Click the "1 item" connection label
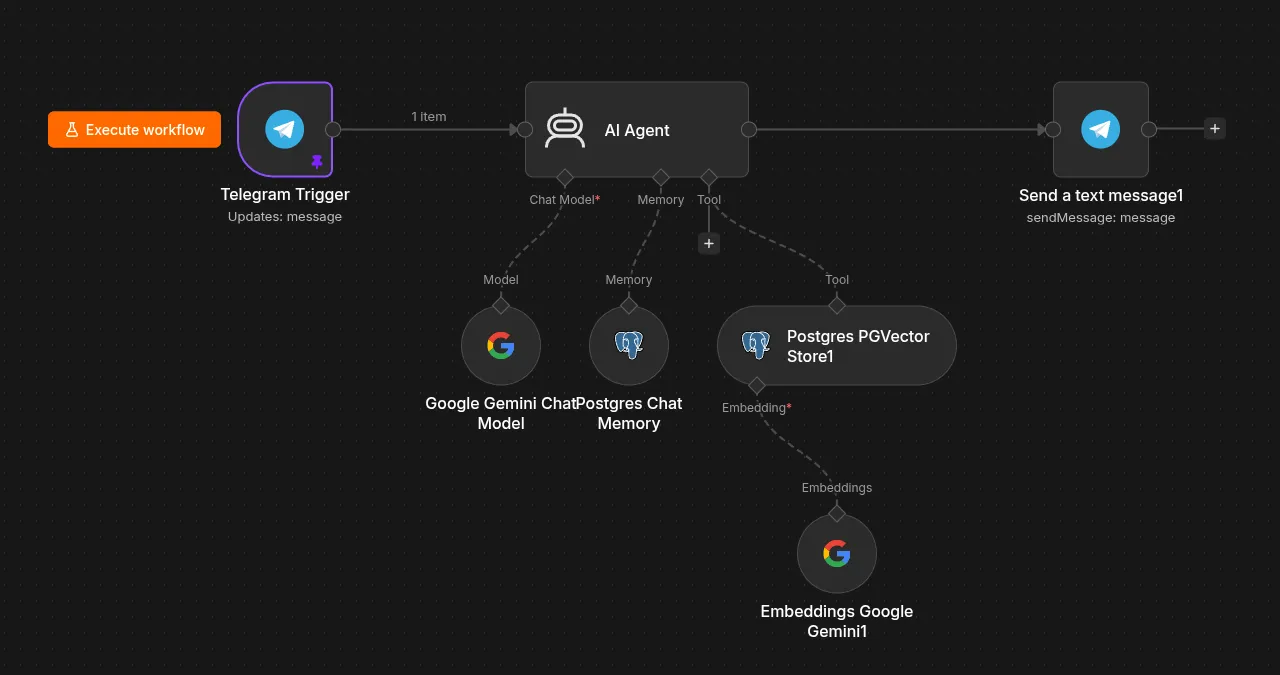Viewport: 1280px width, 675px height. coord(429,117)
